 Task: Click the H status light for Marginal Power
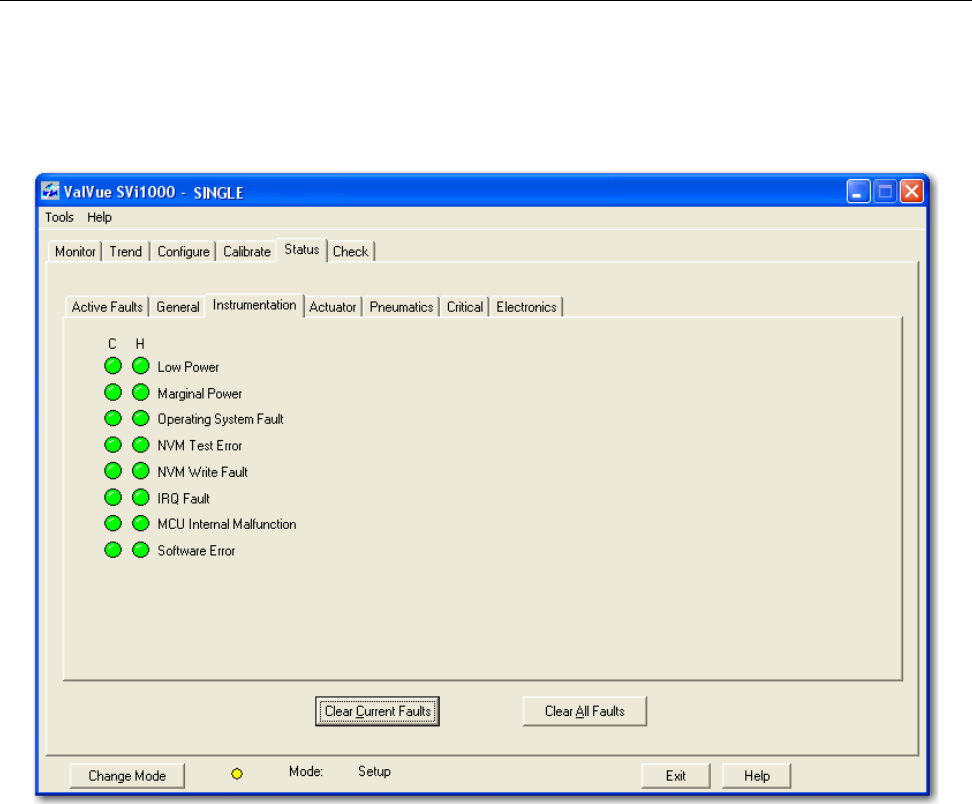[x=141, y=392]
